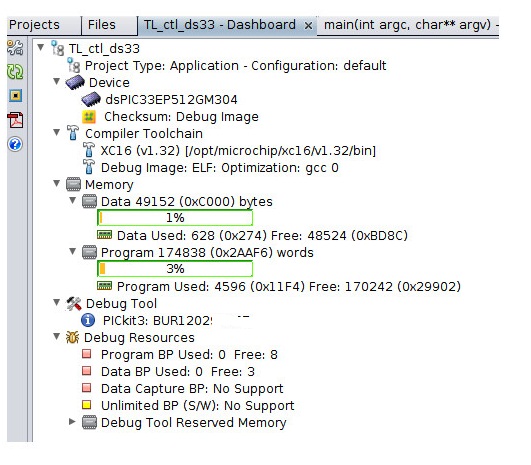Screen dimensions: 531x465
Task: Click red square beside Program BP Used
Action: click(87, 354)
